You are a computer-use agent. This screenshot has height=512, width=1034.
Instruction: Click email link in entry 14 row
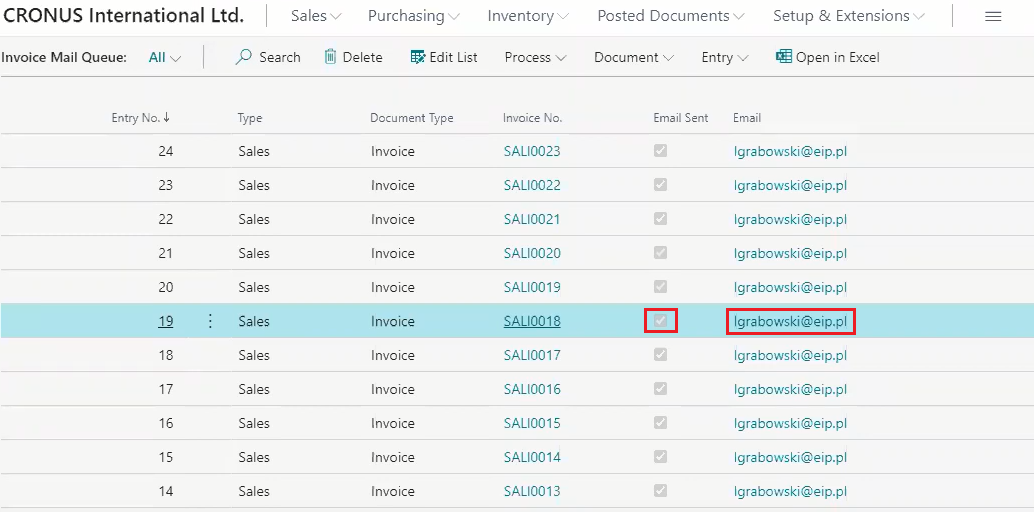(x=790, y=491)
